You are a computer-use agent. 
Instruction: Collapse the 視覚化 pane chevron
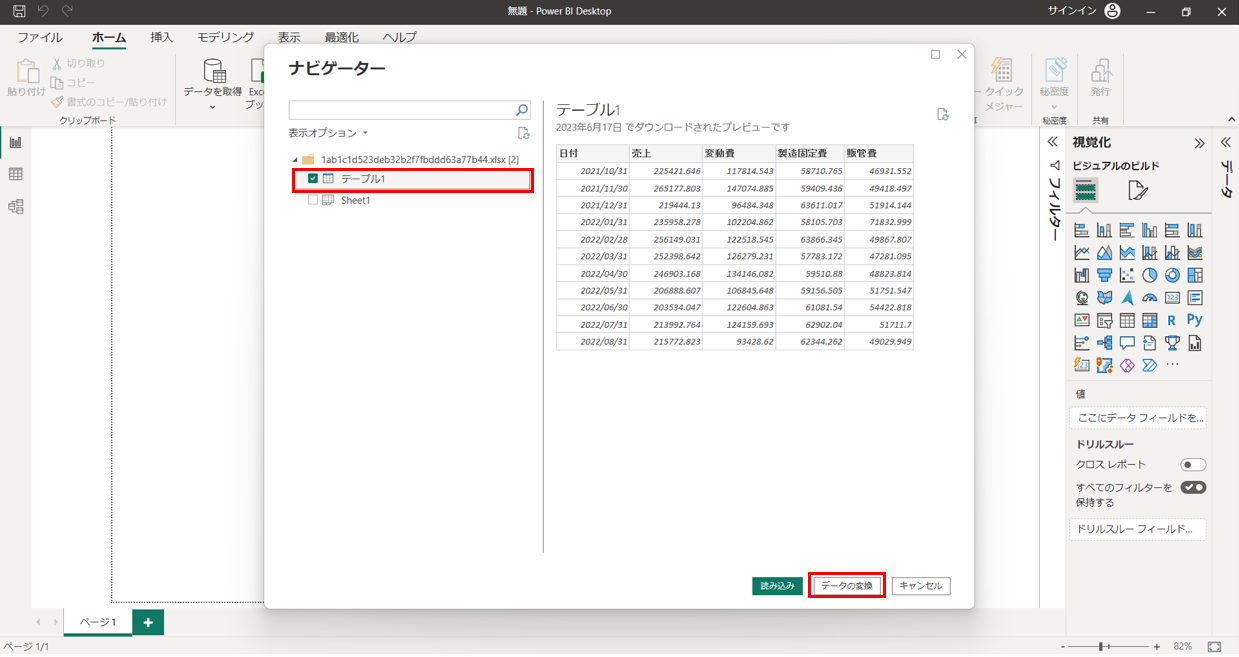click(x=1199, y=143)
